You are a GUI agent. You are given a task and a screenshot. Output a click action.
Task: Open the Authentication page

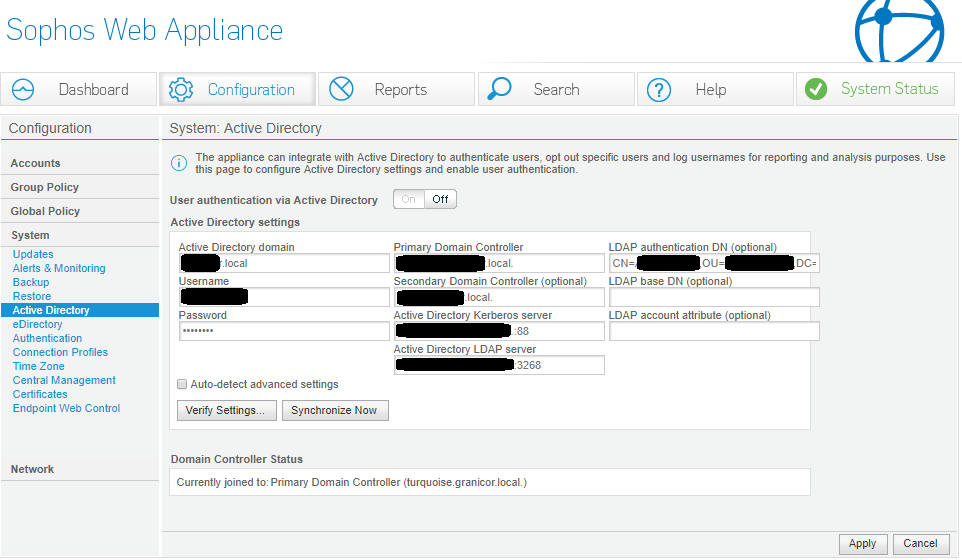coord(47,338)
